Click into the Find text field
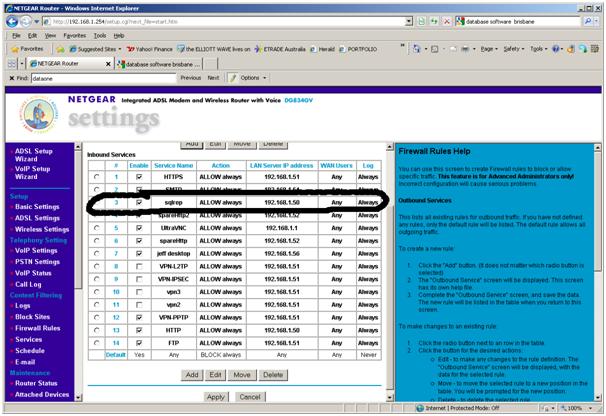 click(104, 78)
